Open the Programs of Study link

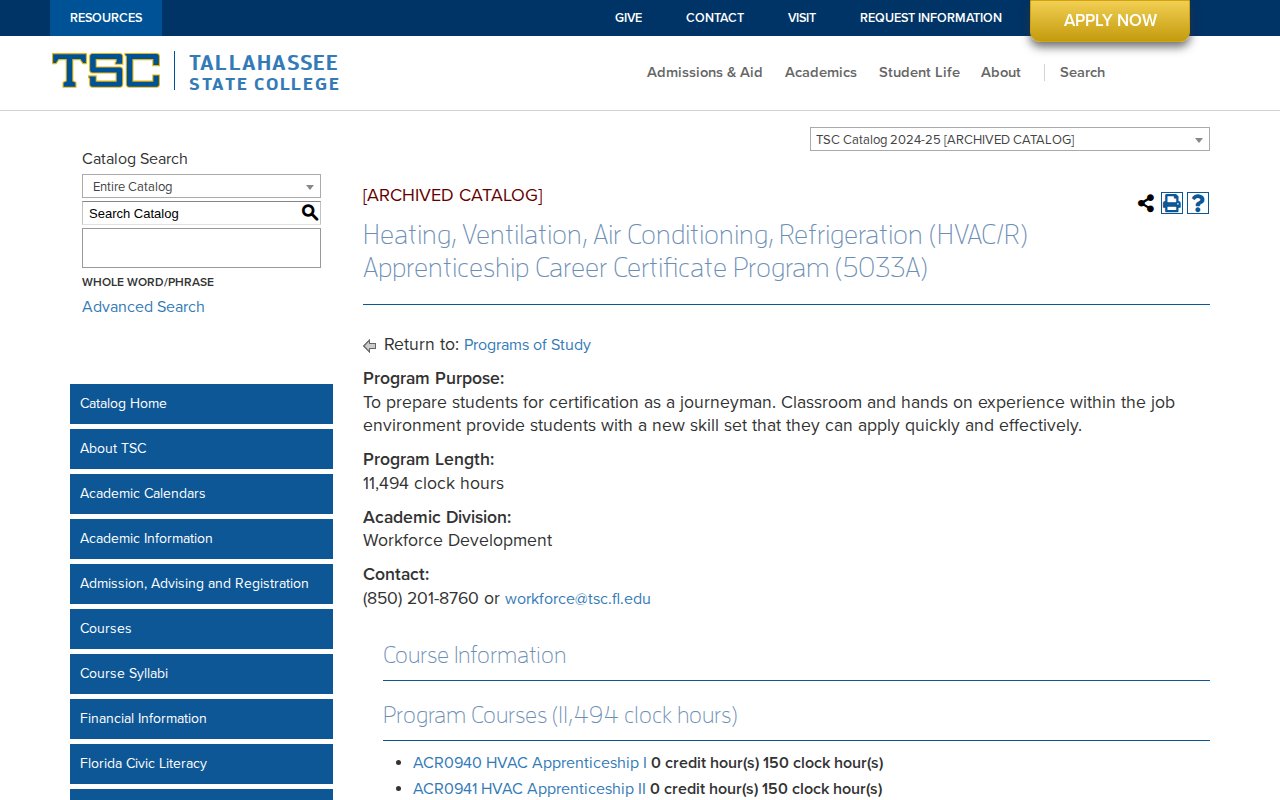(527, 344)
